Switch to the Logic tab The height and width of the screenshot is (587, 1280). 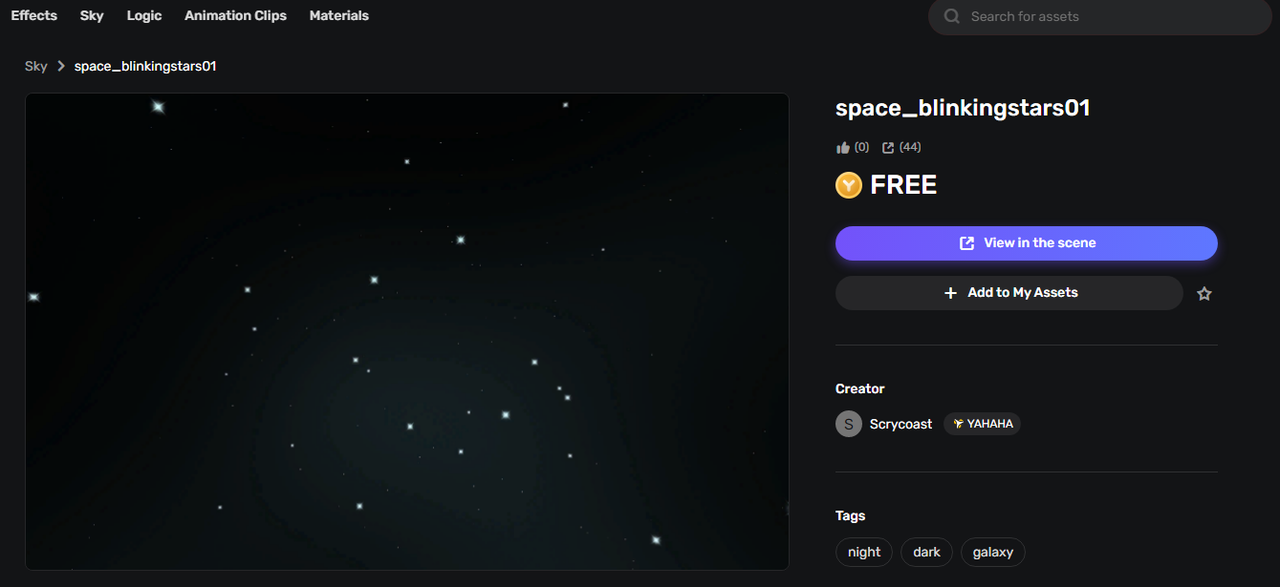(144, 16)
